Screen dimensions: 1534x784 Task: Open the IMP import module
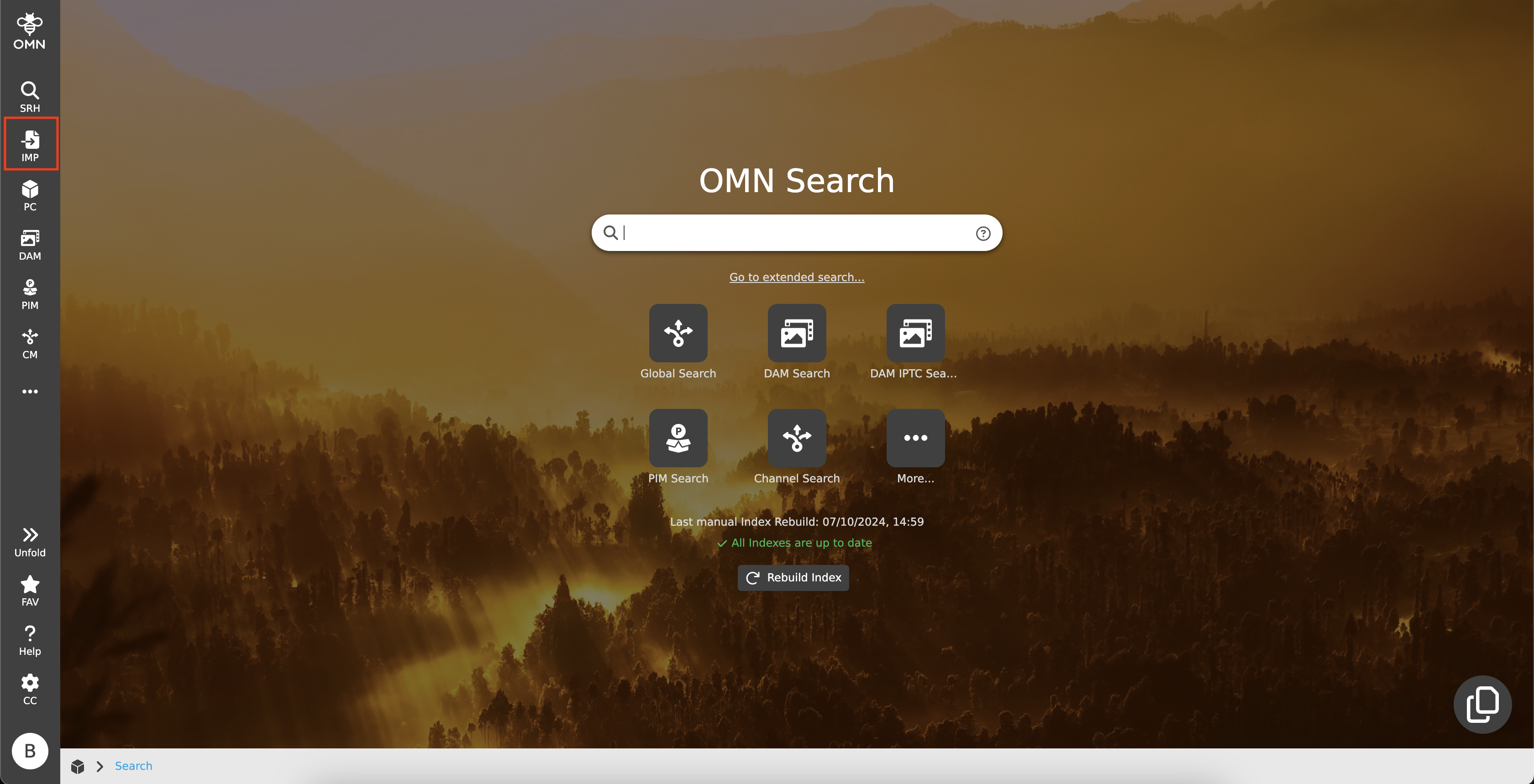point(30,145)
